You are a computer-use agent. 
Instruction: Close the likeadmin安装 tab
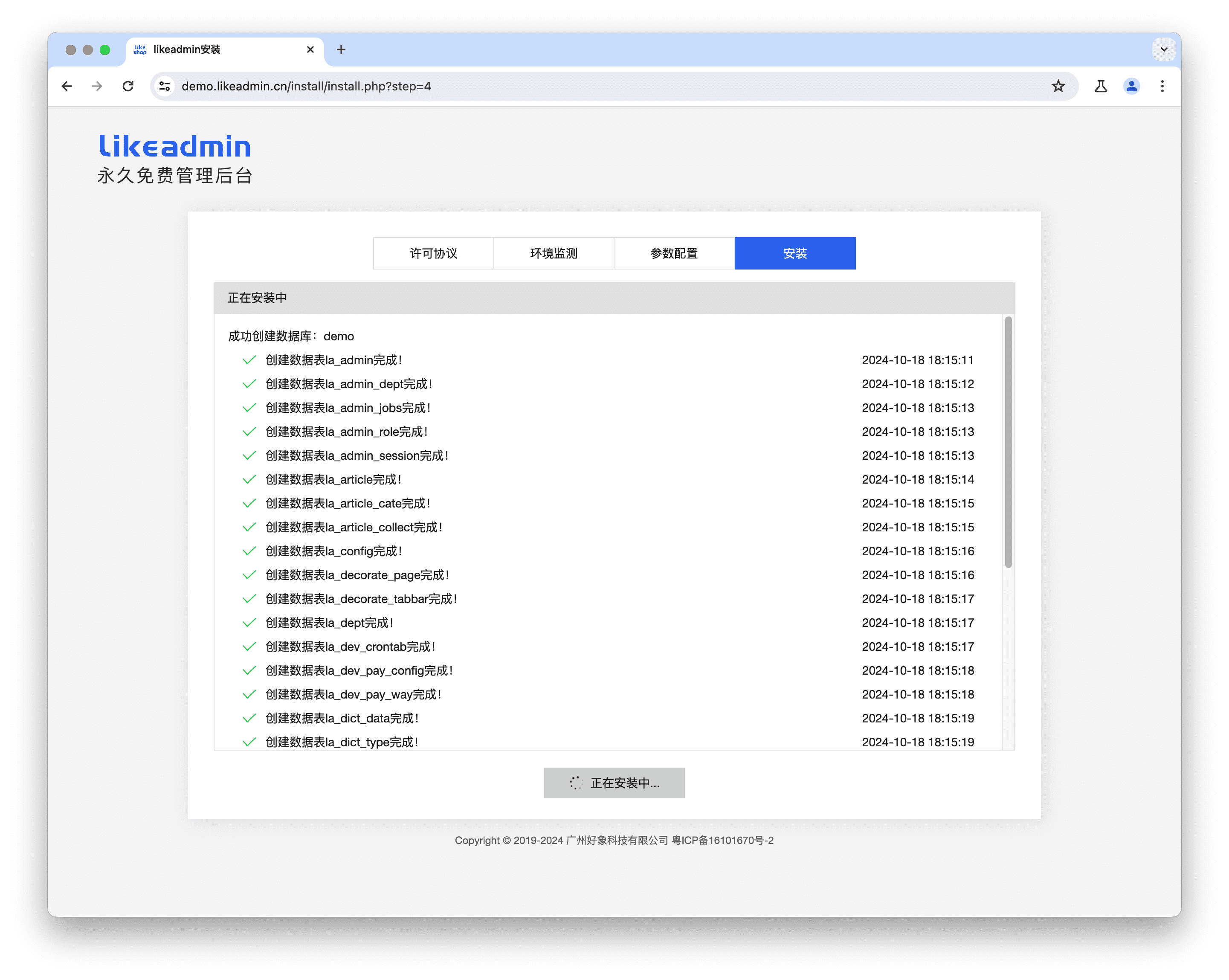pos(310,49)
